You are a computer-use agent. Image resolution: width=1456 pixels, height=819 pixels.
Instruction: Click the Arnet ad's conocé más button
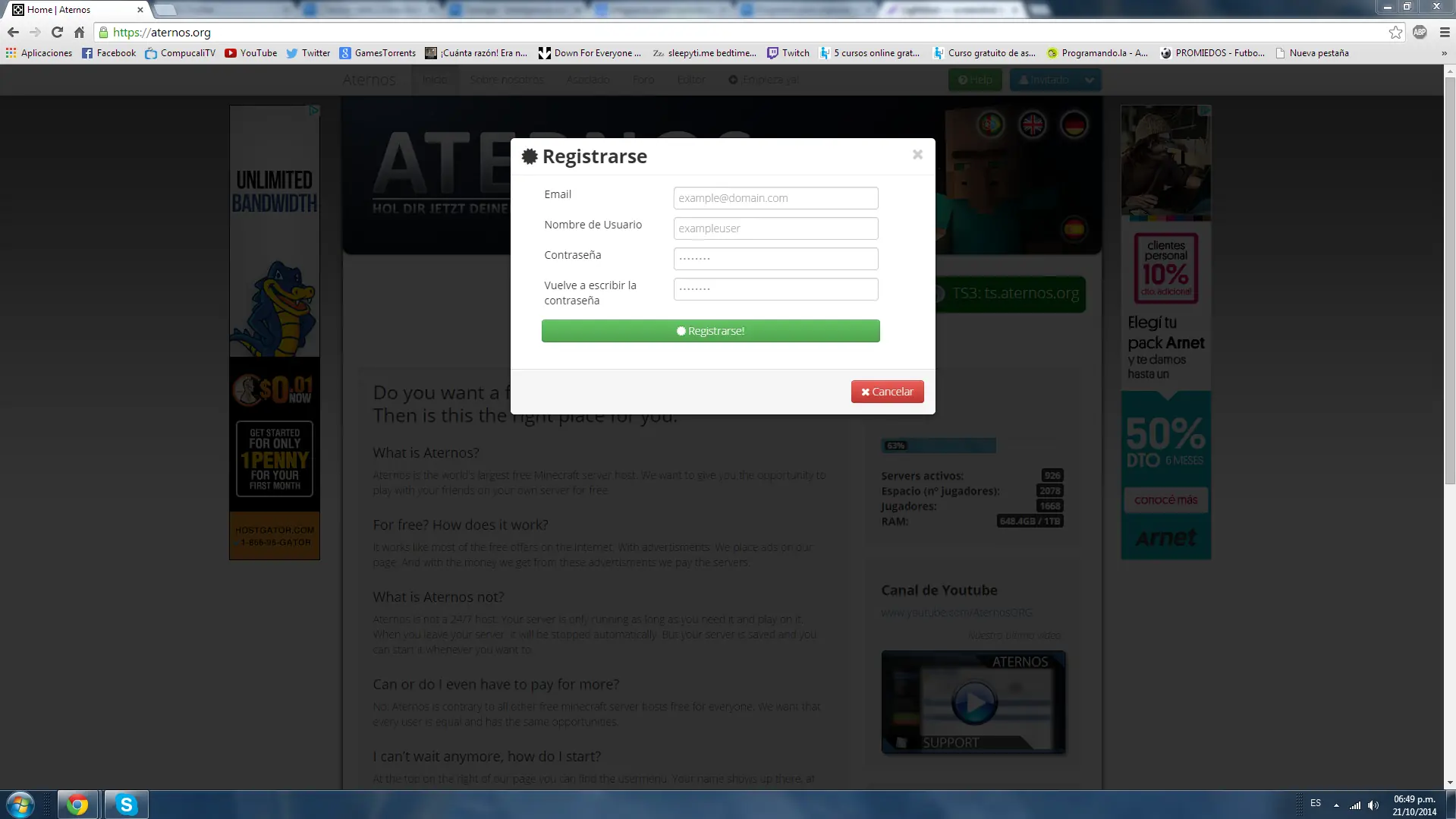pyautogui.click(x=1165, y=500)
